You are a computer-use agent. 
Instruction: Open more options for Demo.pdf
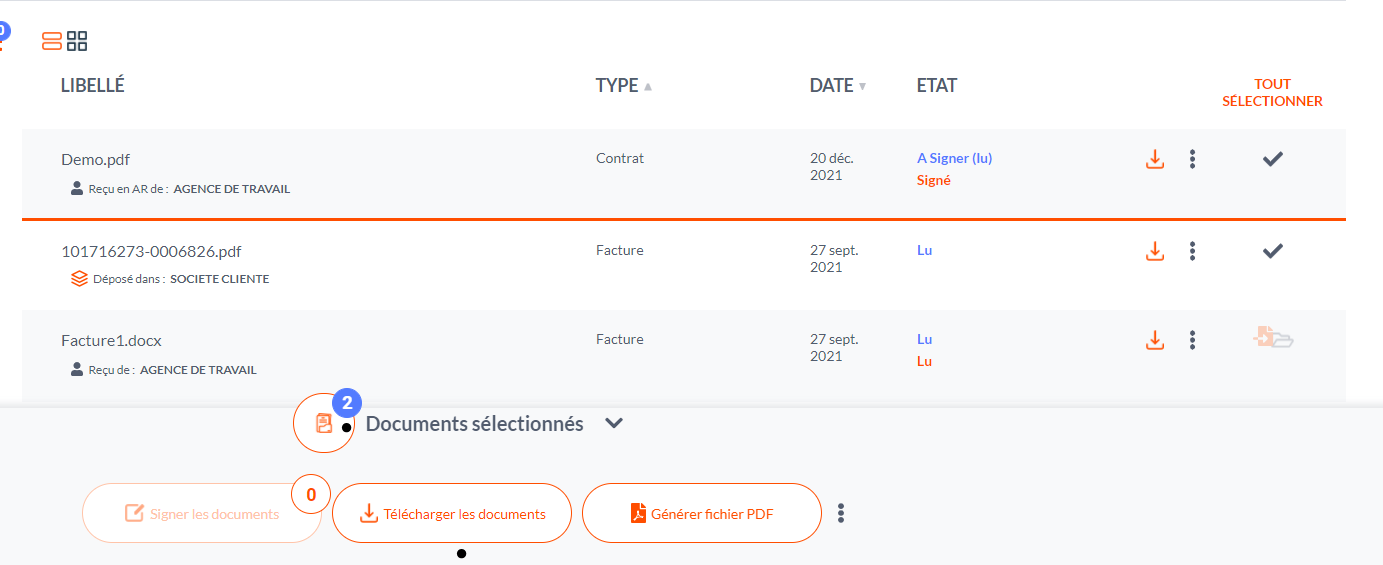(1192, 159)
